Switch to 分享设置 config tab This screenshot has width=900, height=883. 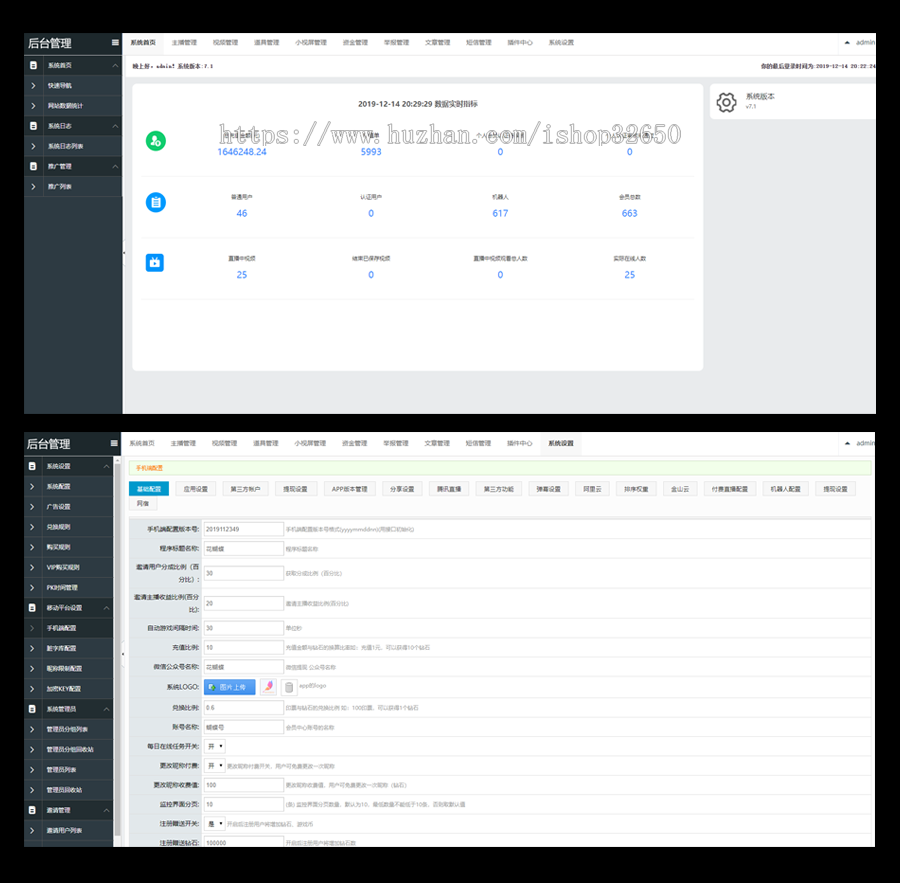tap(402, 489)
